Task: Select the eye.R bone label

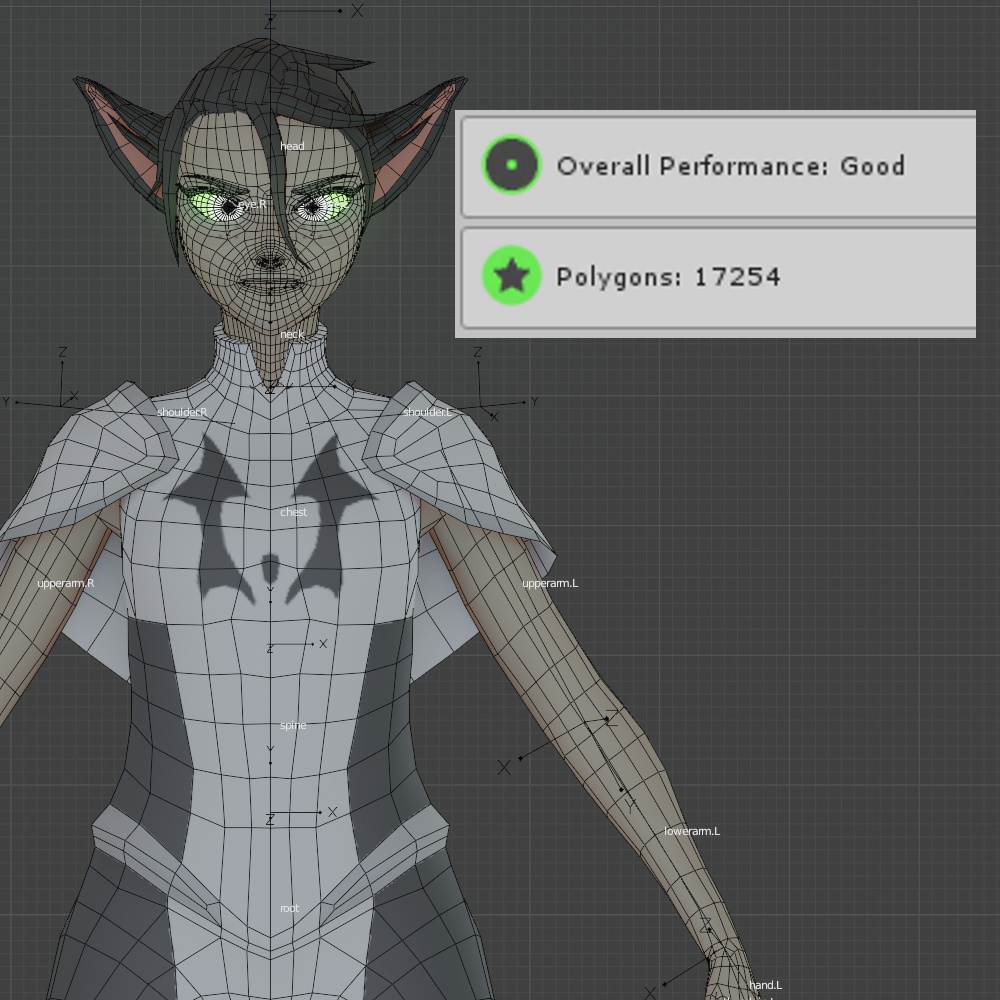Action: tap(252, 203)
